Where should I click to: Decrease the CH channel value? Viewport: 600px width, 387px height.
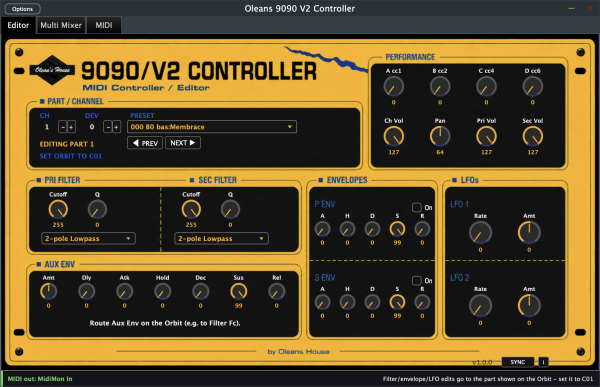[62, 127]
